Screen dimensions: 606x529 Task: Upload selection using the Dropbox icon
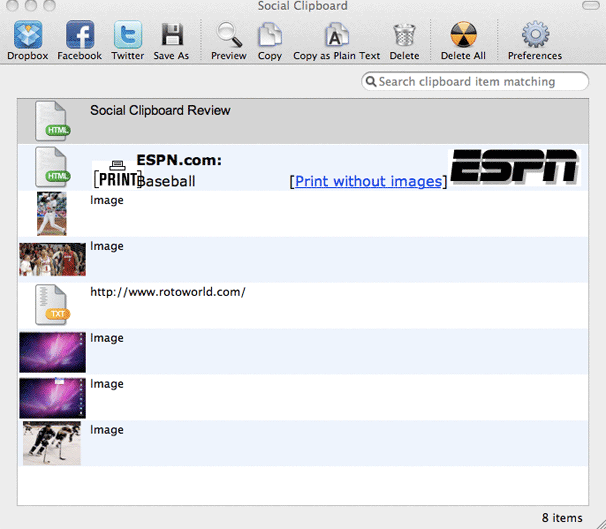pos(28,35)
